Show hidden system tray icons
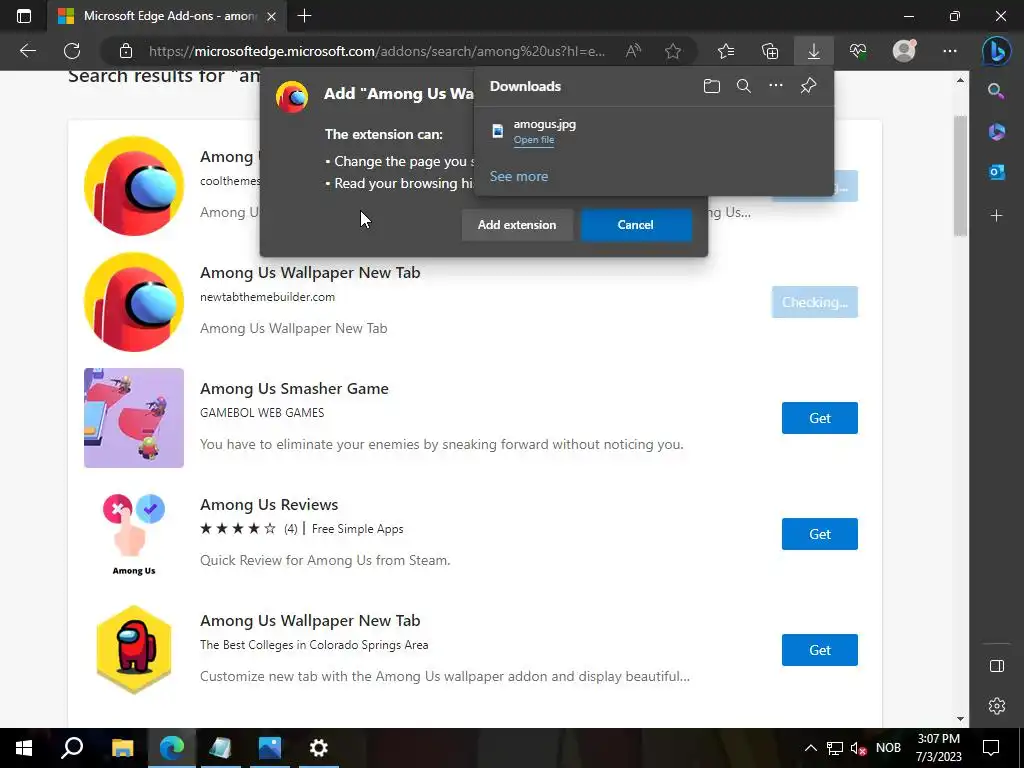This screenshot has width=1024, height=768. tap(810, 748)
